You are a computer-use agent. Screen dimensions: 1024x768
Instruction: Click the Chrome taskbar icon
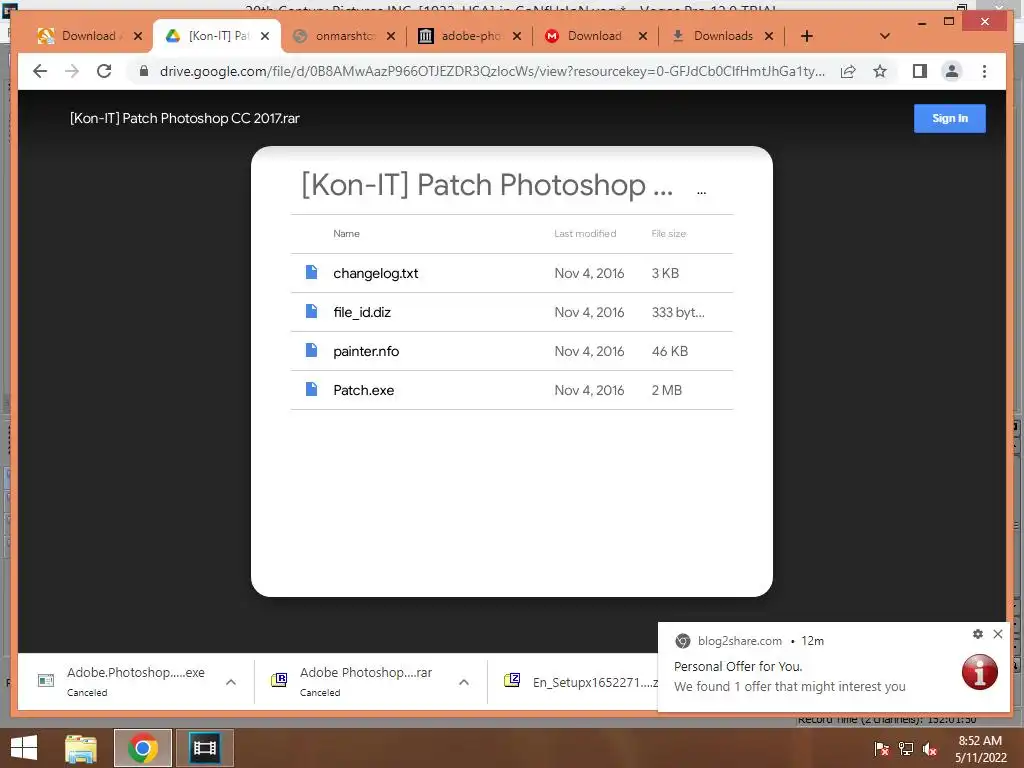click(x=142, y=748)
